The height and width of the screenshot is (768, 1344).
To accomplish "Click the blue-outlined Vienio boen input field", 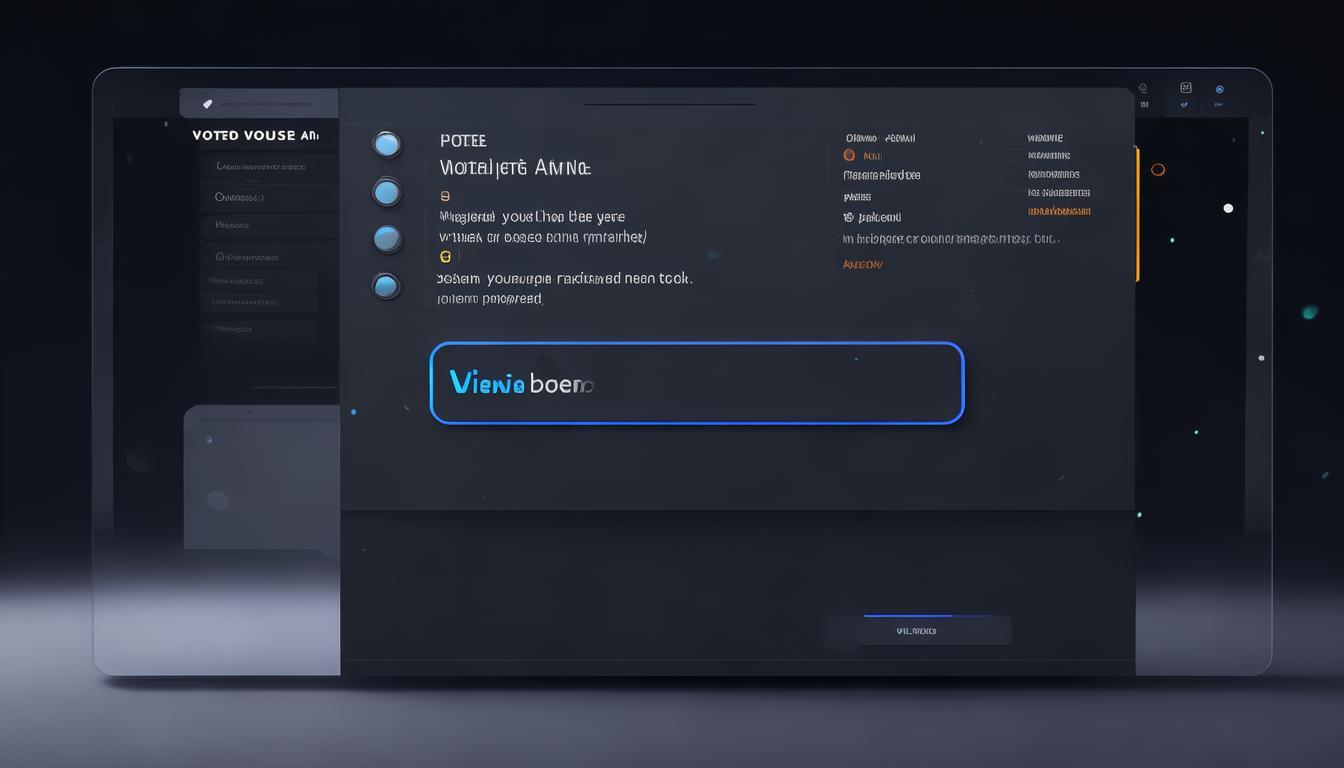I will pos(696,383).
